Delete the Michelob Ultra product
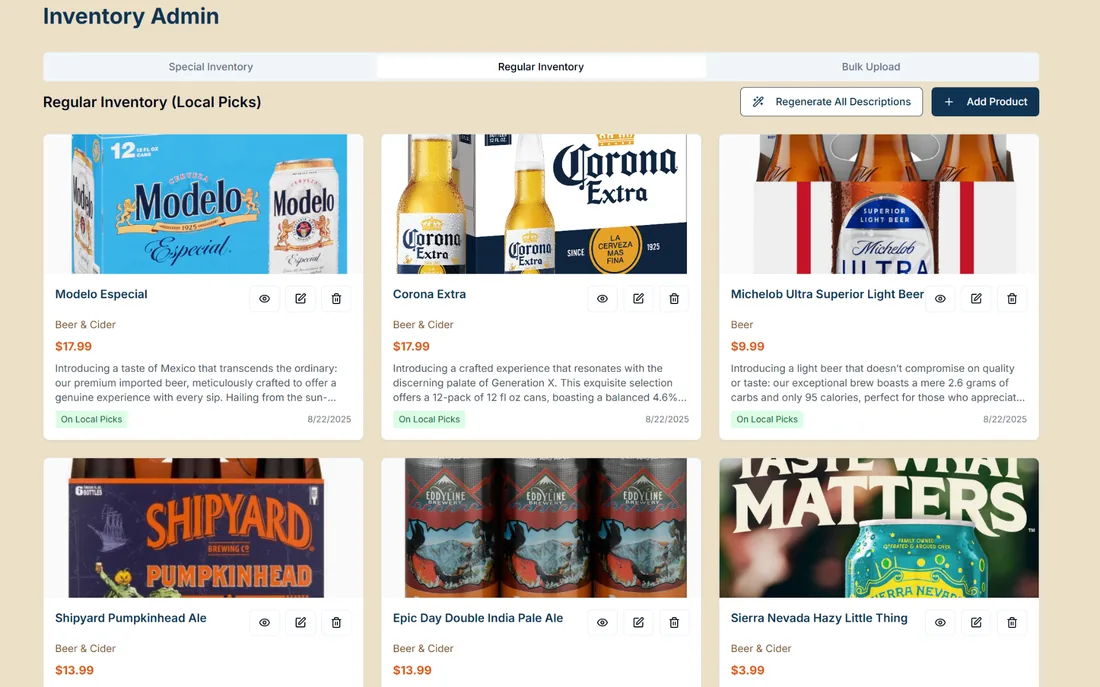This screenshot has height=687, width=1100. [1012, 299]
